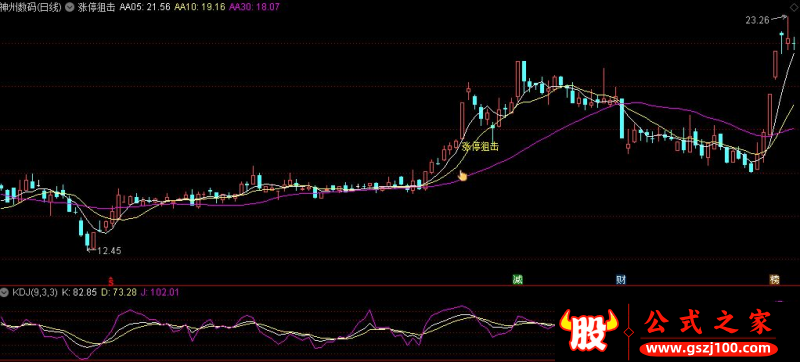Click the KDJ(9,3,3) indicator label
The width and height of the screenshot is (800, 362).
(34, 293)
